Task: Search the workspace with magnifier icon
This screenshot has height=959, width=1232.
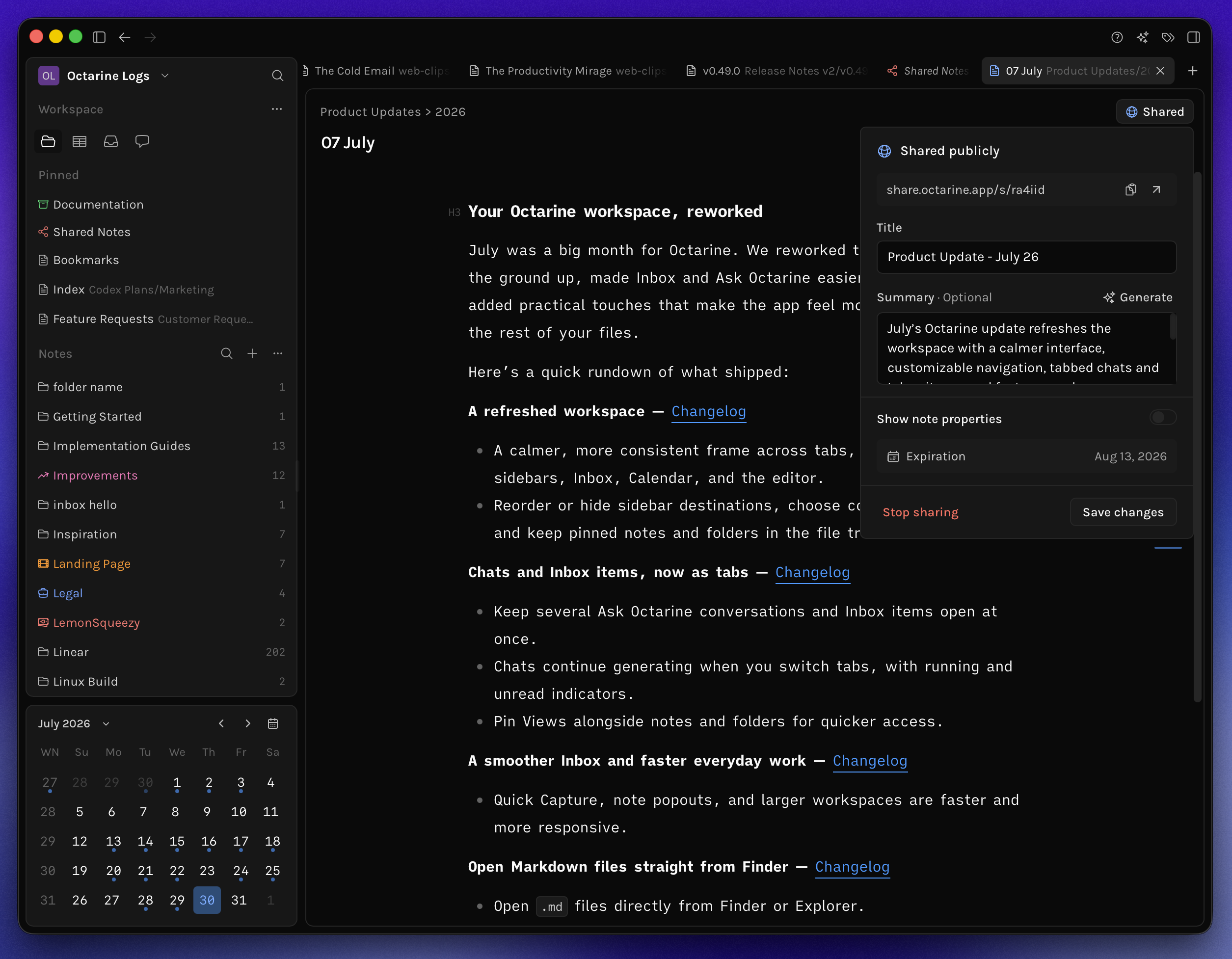Action: [277, 76]
